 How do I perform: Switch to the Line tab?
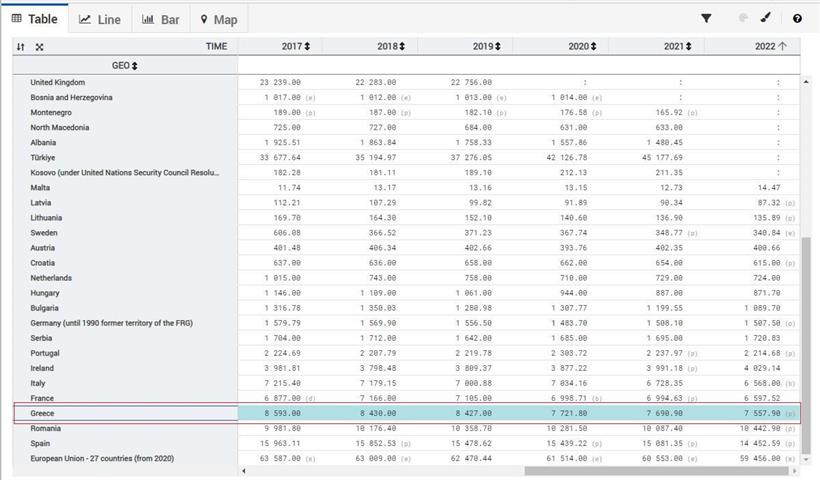point(100,19)
